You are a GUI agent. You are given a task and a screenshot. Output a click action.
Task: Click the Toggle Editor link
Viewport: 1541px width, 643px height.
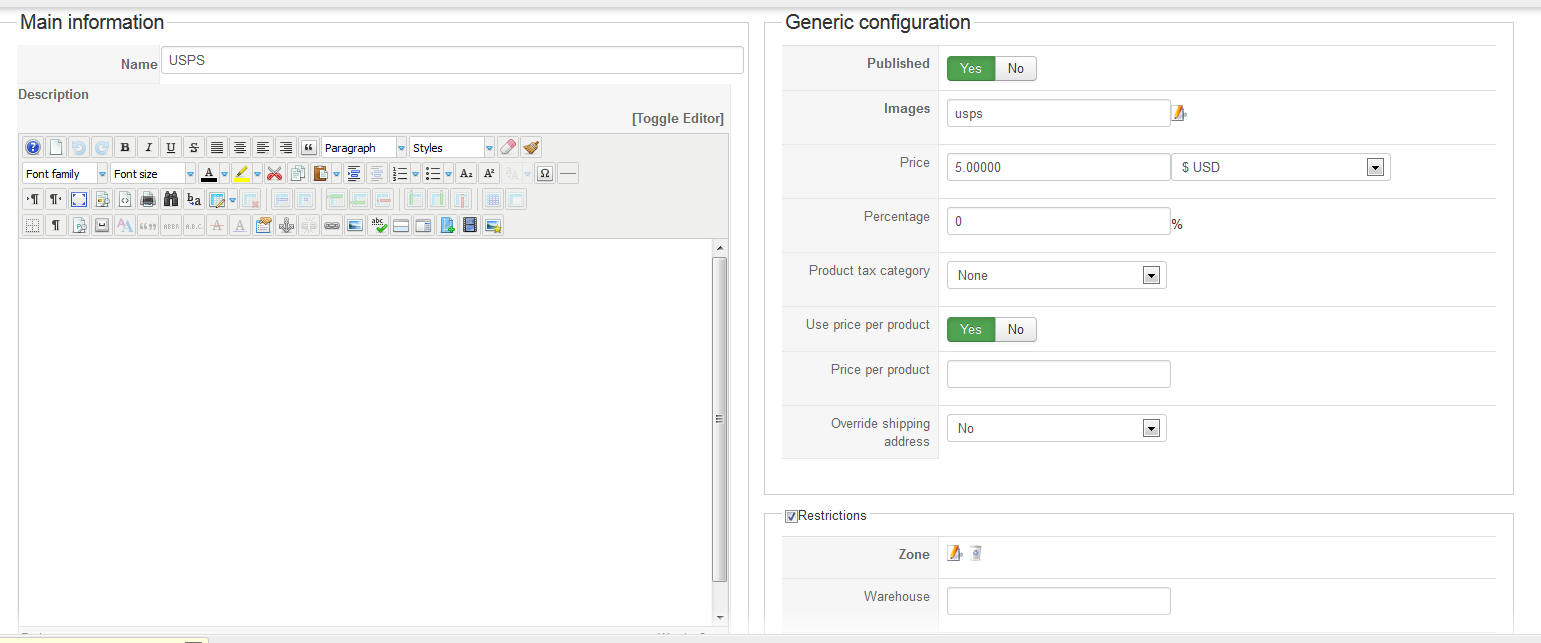tap(677, 118)
